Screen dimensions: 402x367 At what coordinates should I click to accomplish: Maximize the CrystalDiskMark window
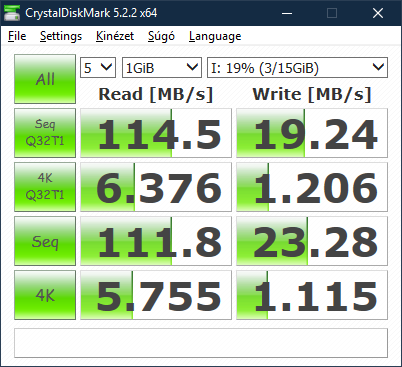[332, 13]
